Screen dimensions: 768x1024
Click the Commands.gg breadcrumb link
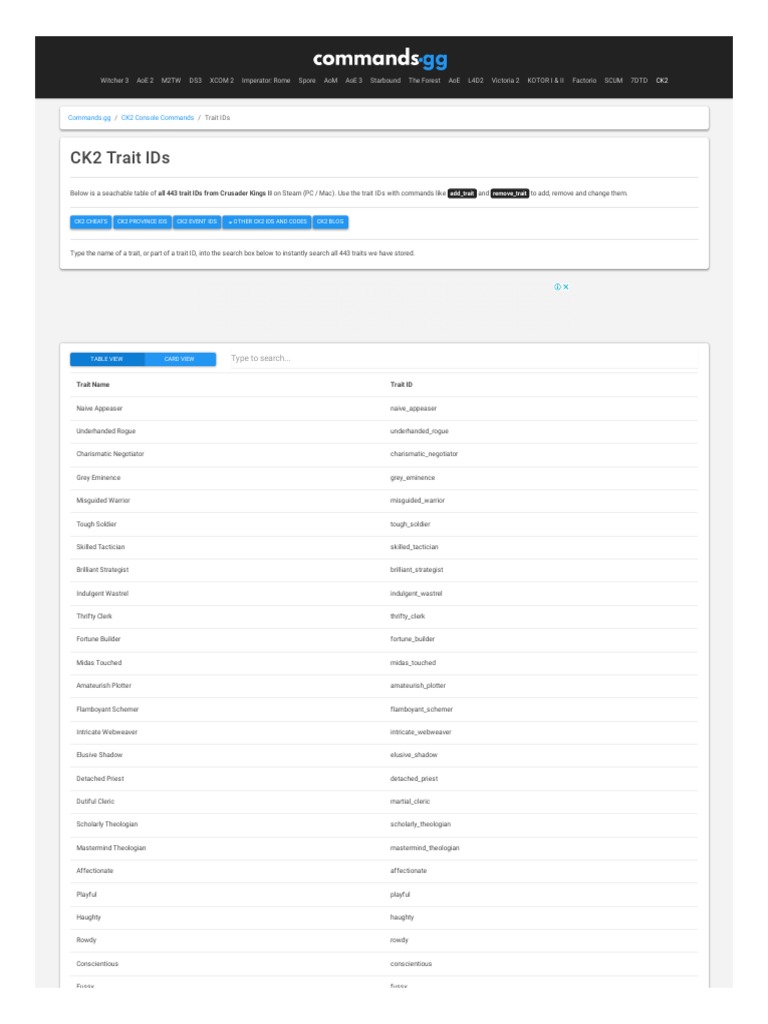point(89,118)
